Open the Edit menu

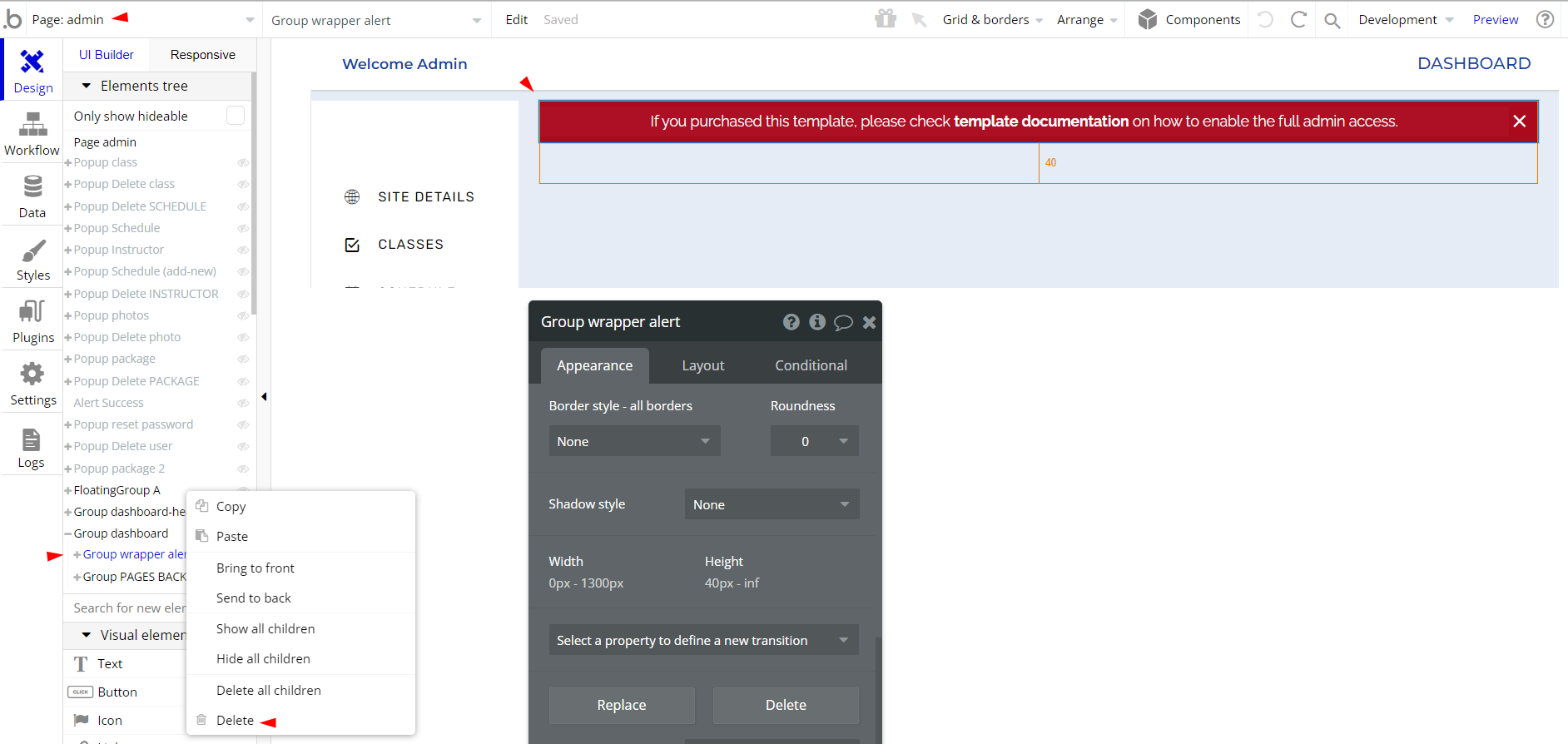516,19
